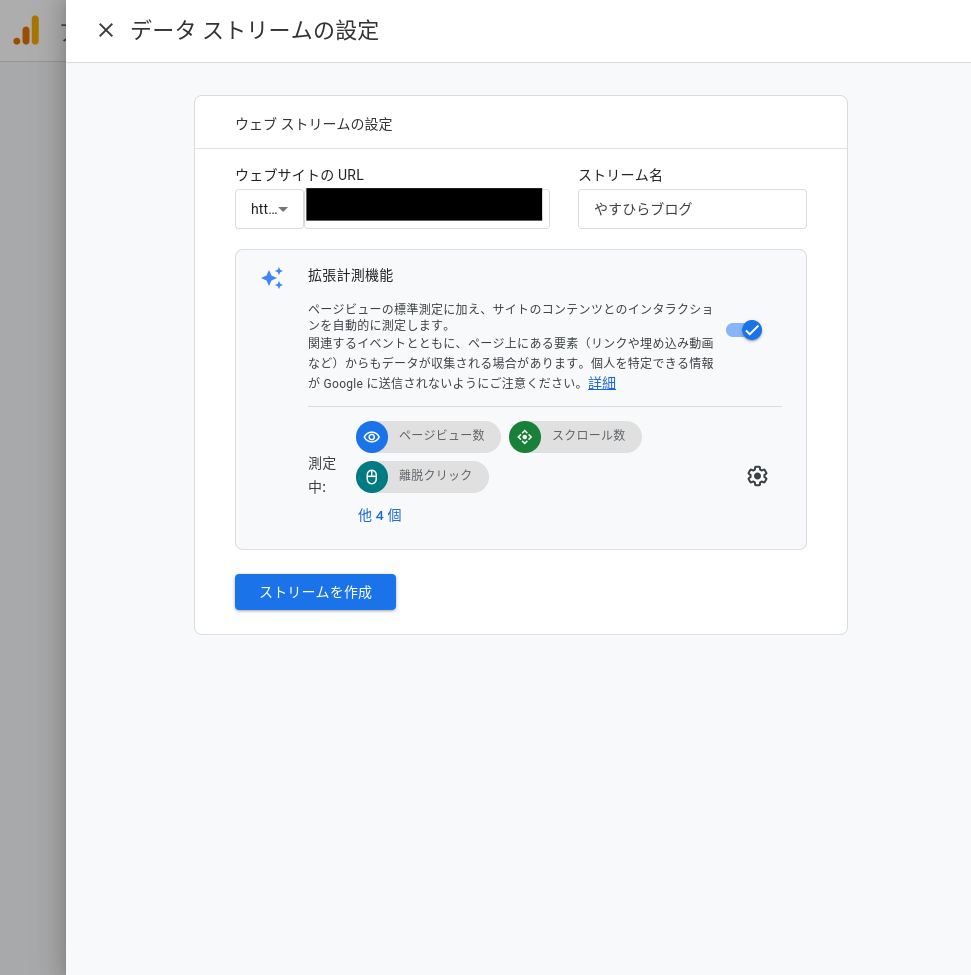Click the caret arrow in protocol selector

point(283,209)
